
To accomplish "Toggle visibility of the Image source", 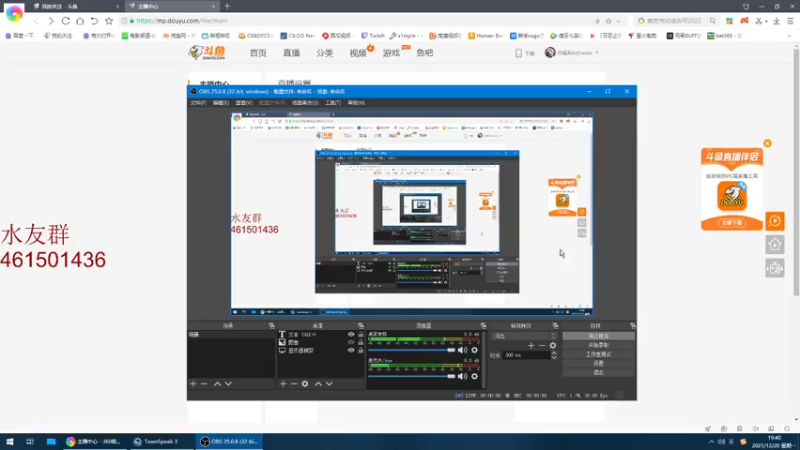I will (351, 342).
